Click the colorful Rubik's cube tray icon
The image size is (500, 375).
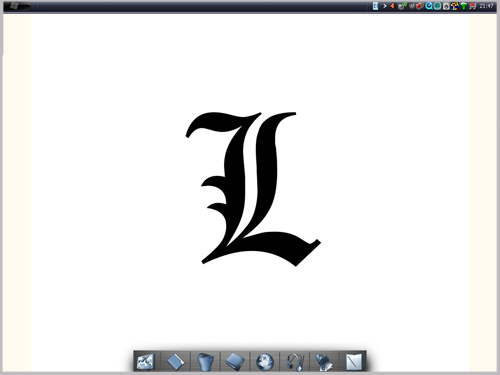coord(455,6)
